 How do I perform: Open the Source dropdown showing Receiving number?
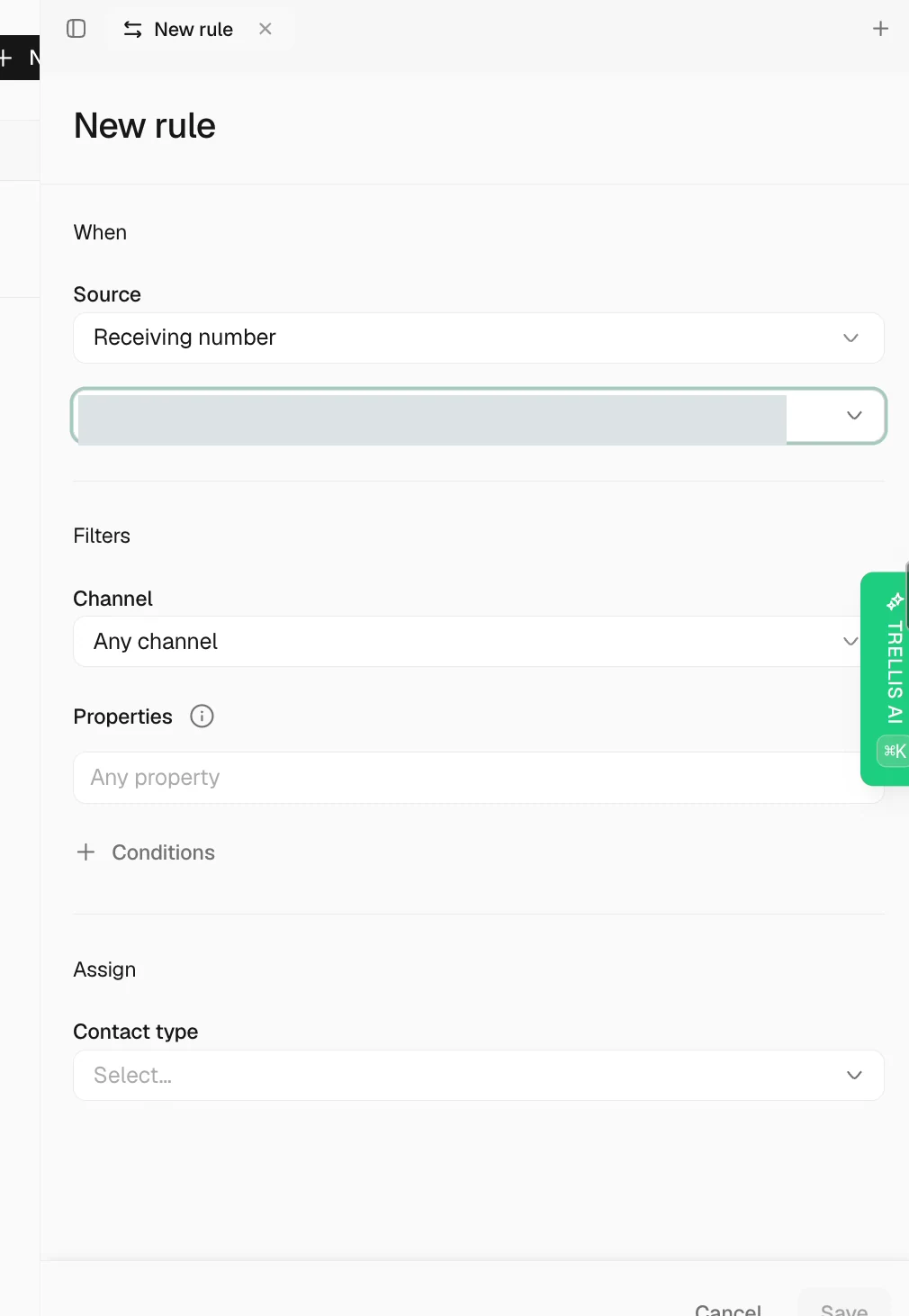(x=479, y=338)
